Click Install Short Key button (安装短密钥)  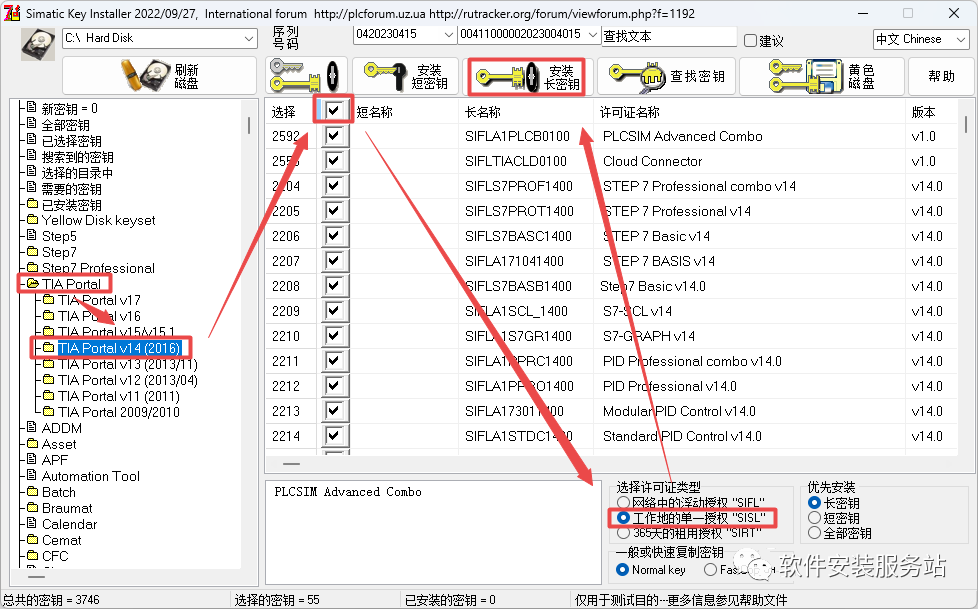405,76
